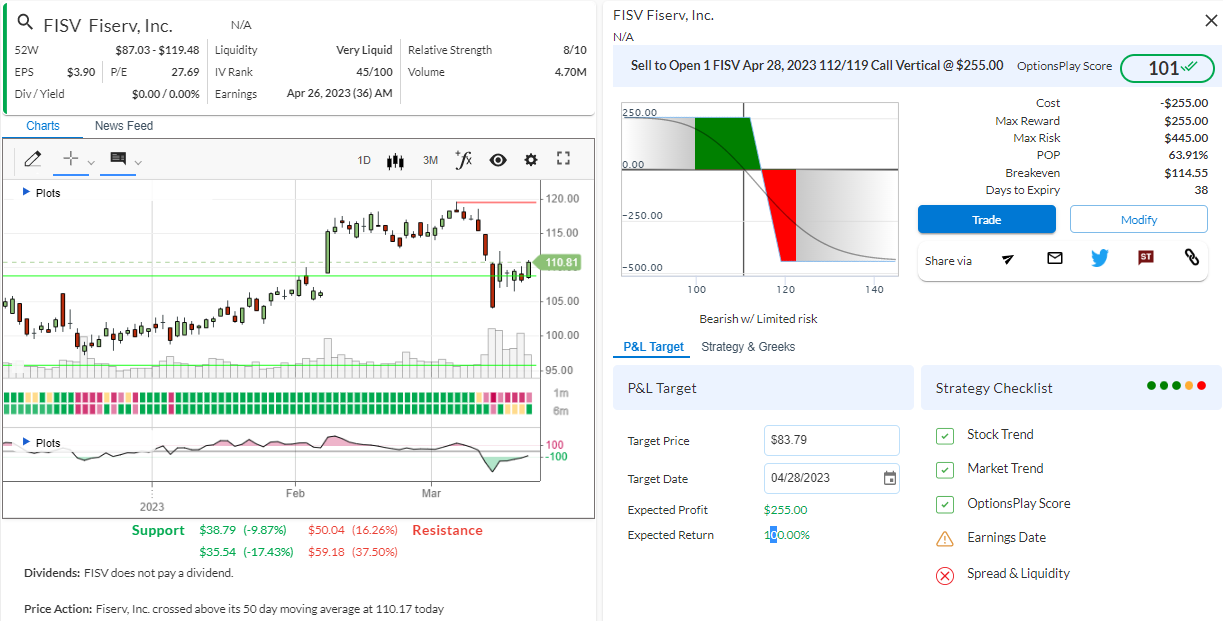This screenshot has width=1223, height=621.
Task: Click the chart annotation comment icon
Action: [x=118, y=159]
